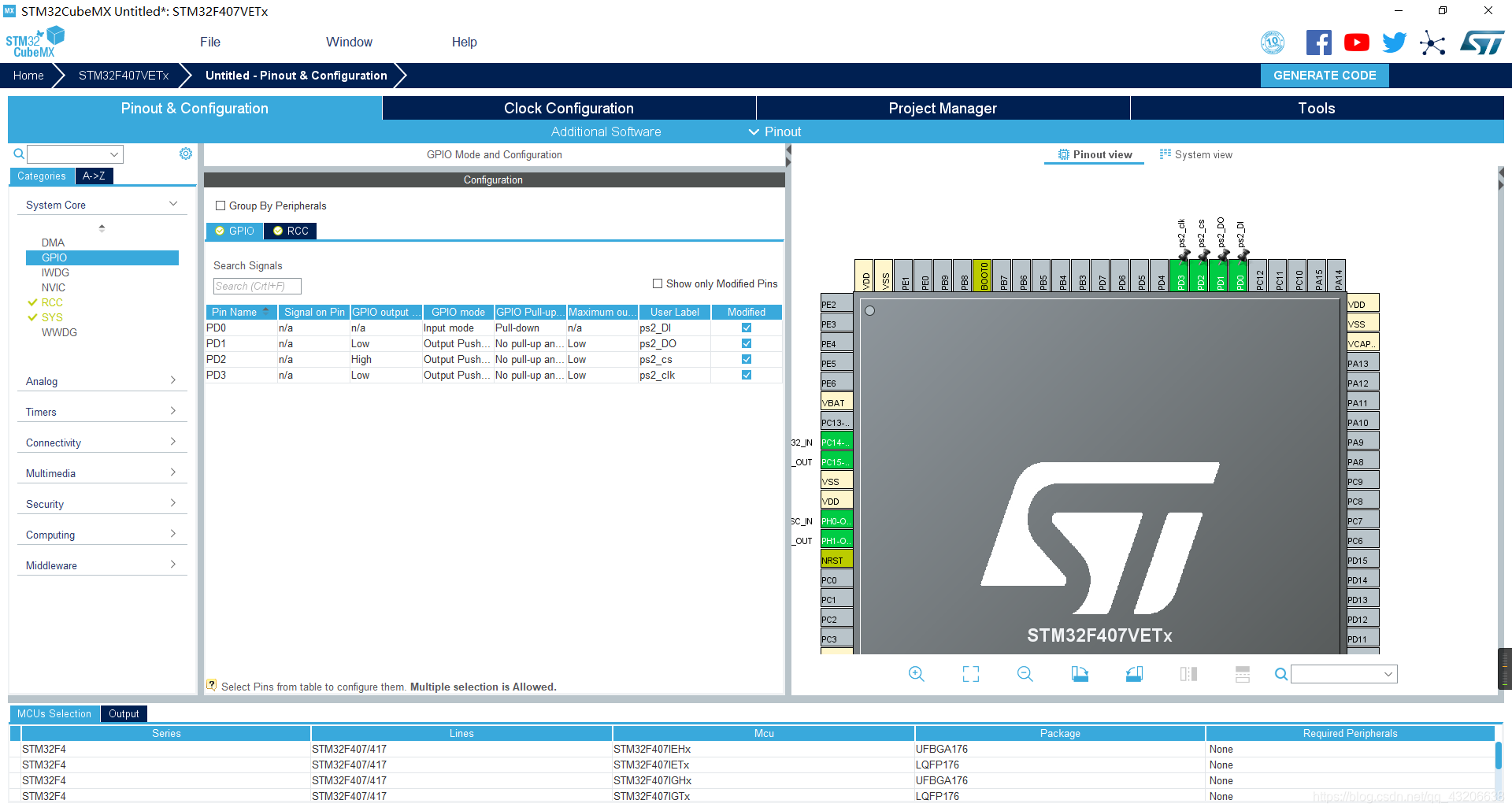Select the A->Z sorting tab
1512x811 pixels.
click(94, 176)
